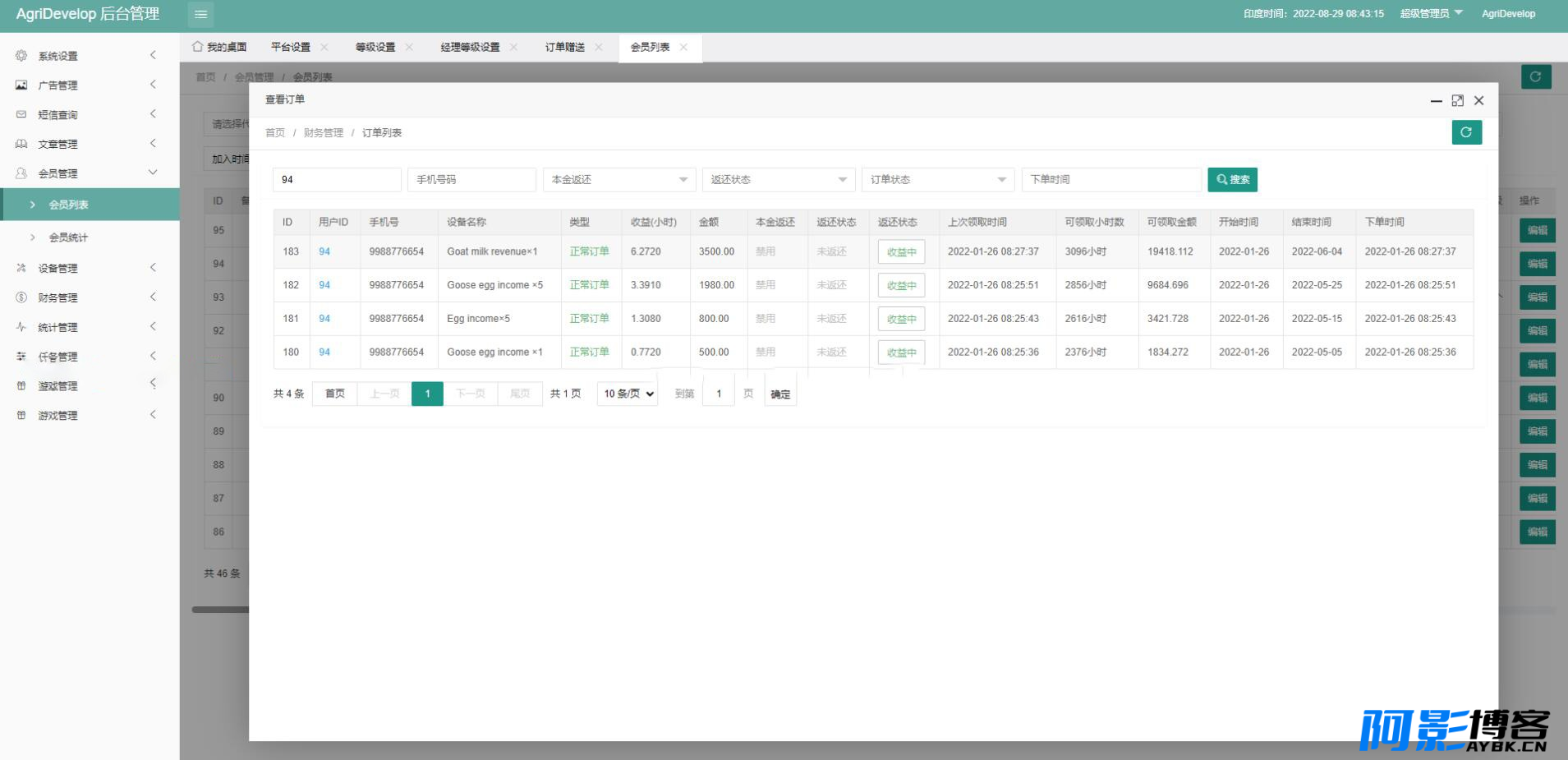
Task: Click the 统计管理 pulse icon
Action: (x=21, y=327)
